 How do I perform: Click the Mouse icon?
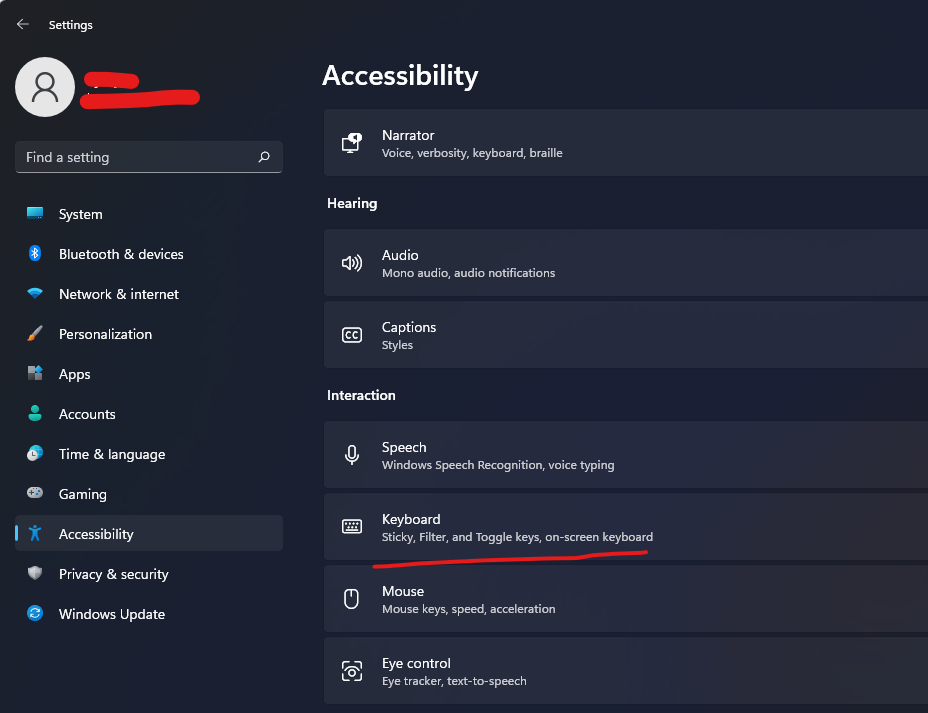point(352,599)
